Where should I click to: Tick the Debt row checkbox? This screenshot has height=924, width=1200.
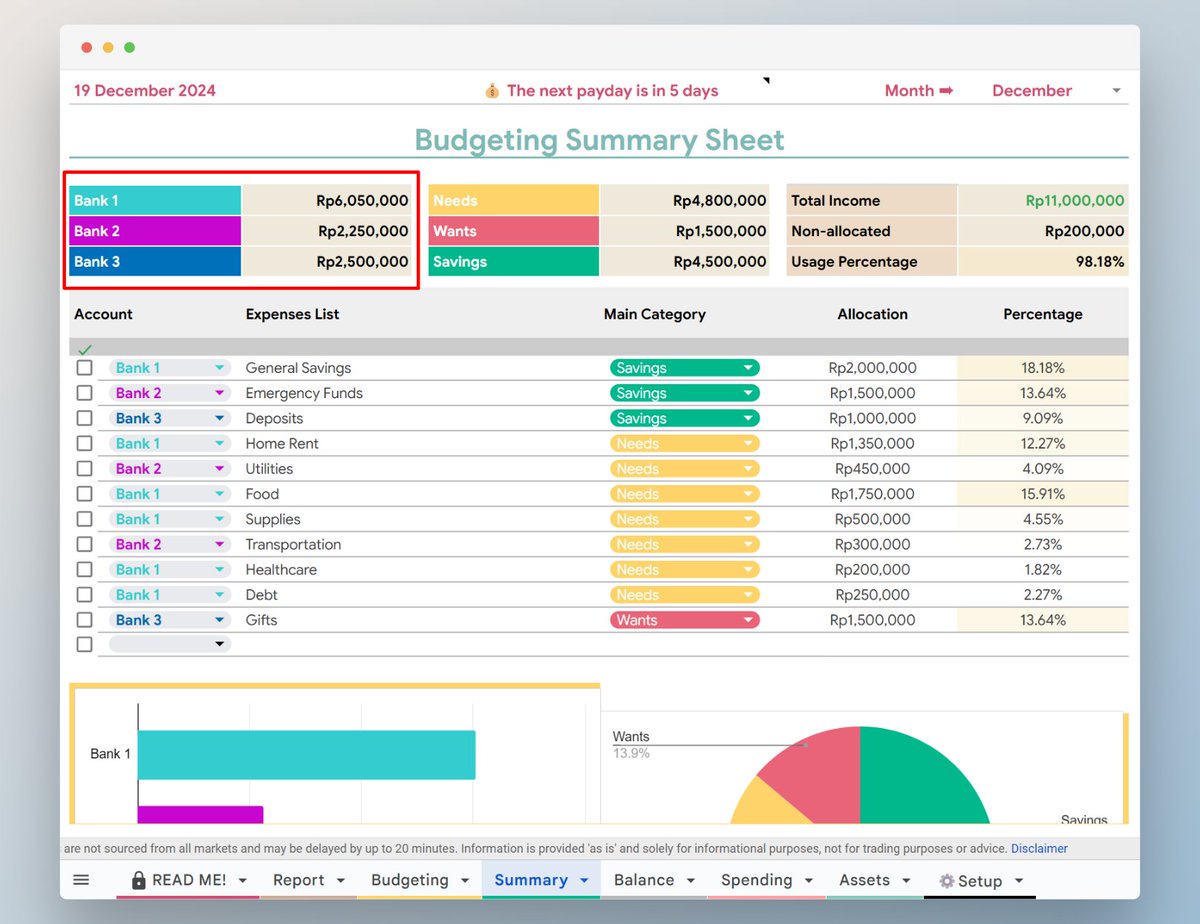tap(85, 595)
